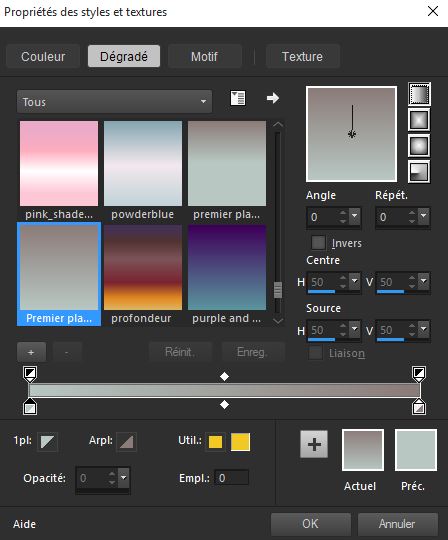Click the Annuler button
Viewport: 448px width, 540px height.
coord(397,524)
